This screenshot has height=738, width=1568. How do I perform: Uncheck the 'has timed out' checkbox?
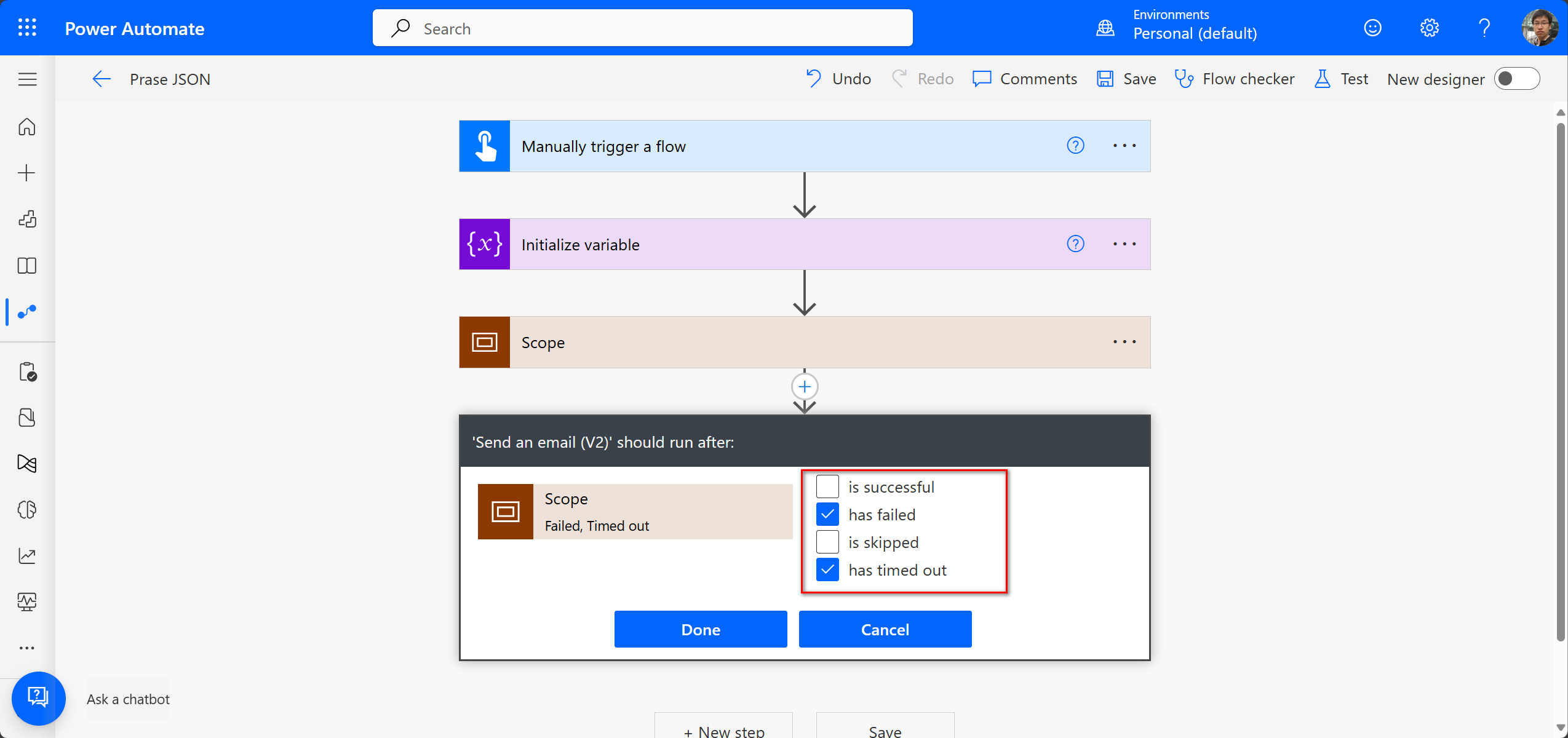(x=827, y=569)
